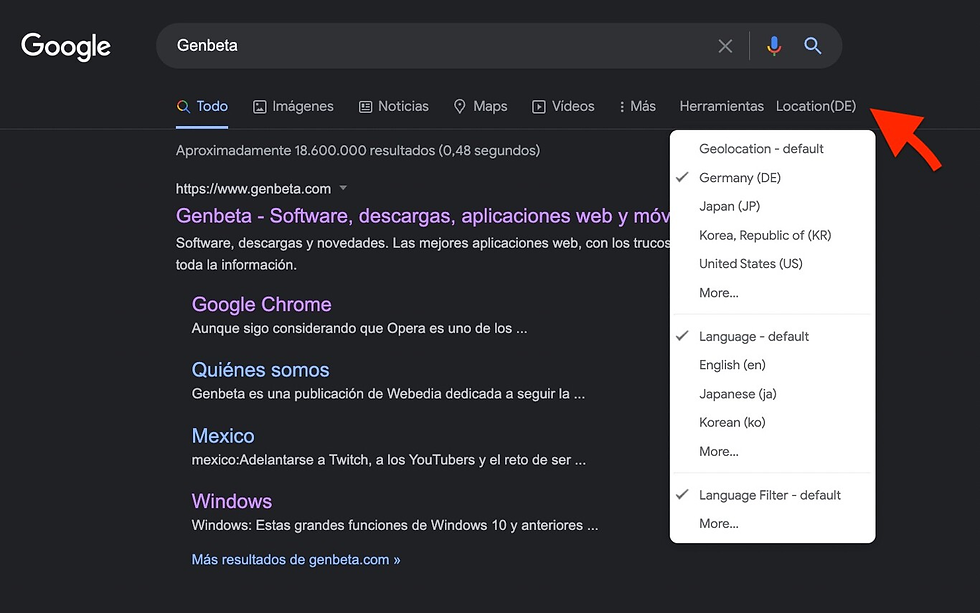Start voice search with microphone icon
The height and width of the screenshot is (613, 980).
coord(773,46)
